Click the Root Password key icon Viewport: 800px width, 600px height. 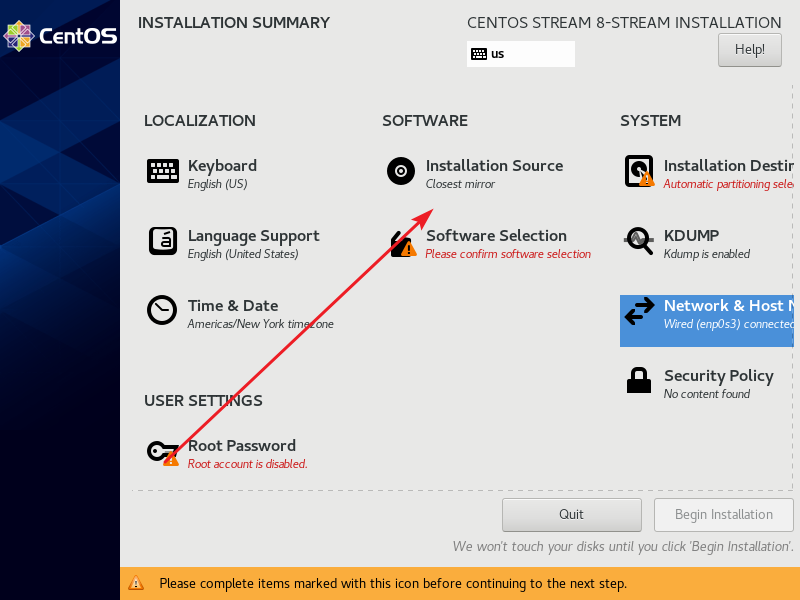162,451
